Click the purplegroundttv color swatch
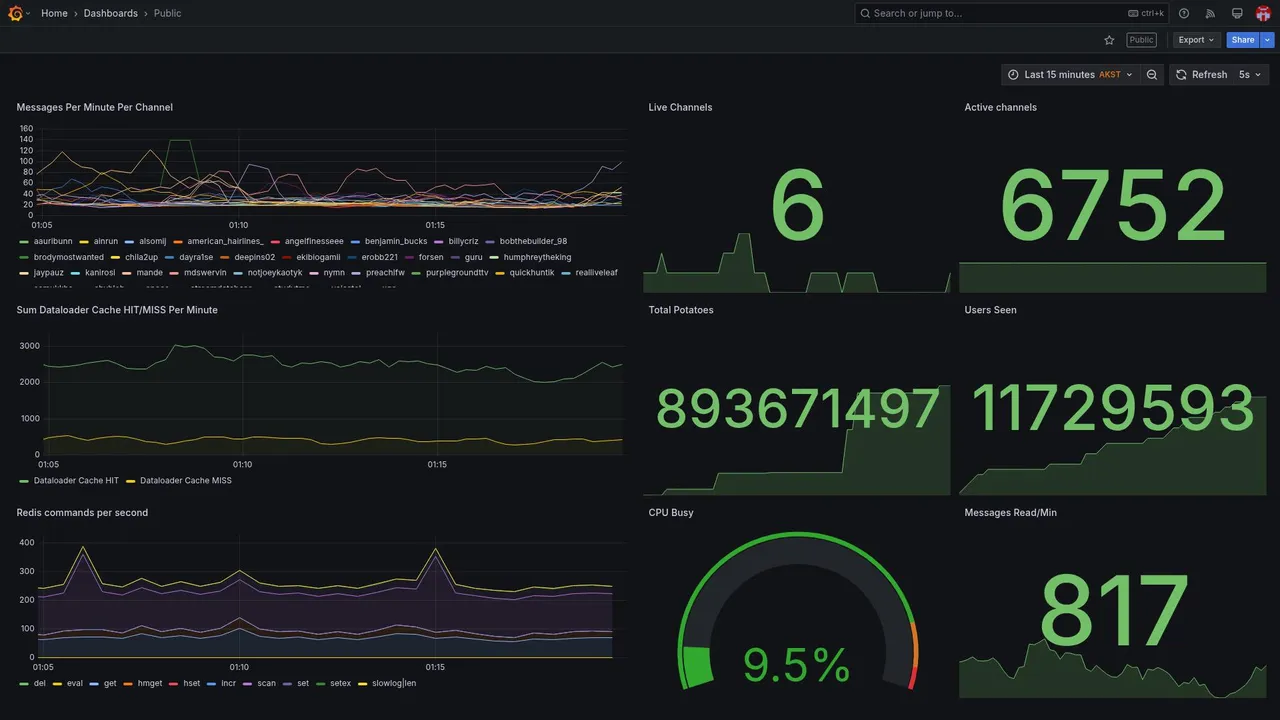The height and width of the screenshot is (720, 1280). (416, 273)
